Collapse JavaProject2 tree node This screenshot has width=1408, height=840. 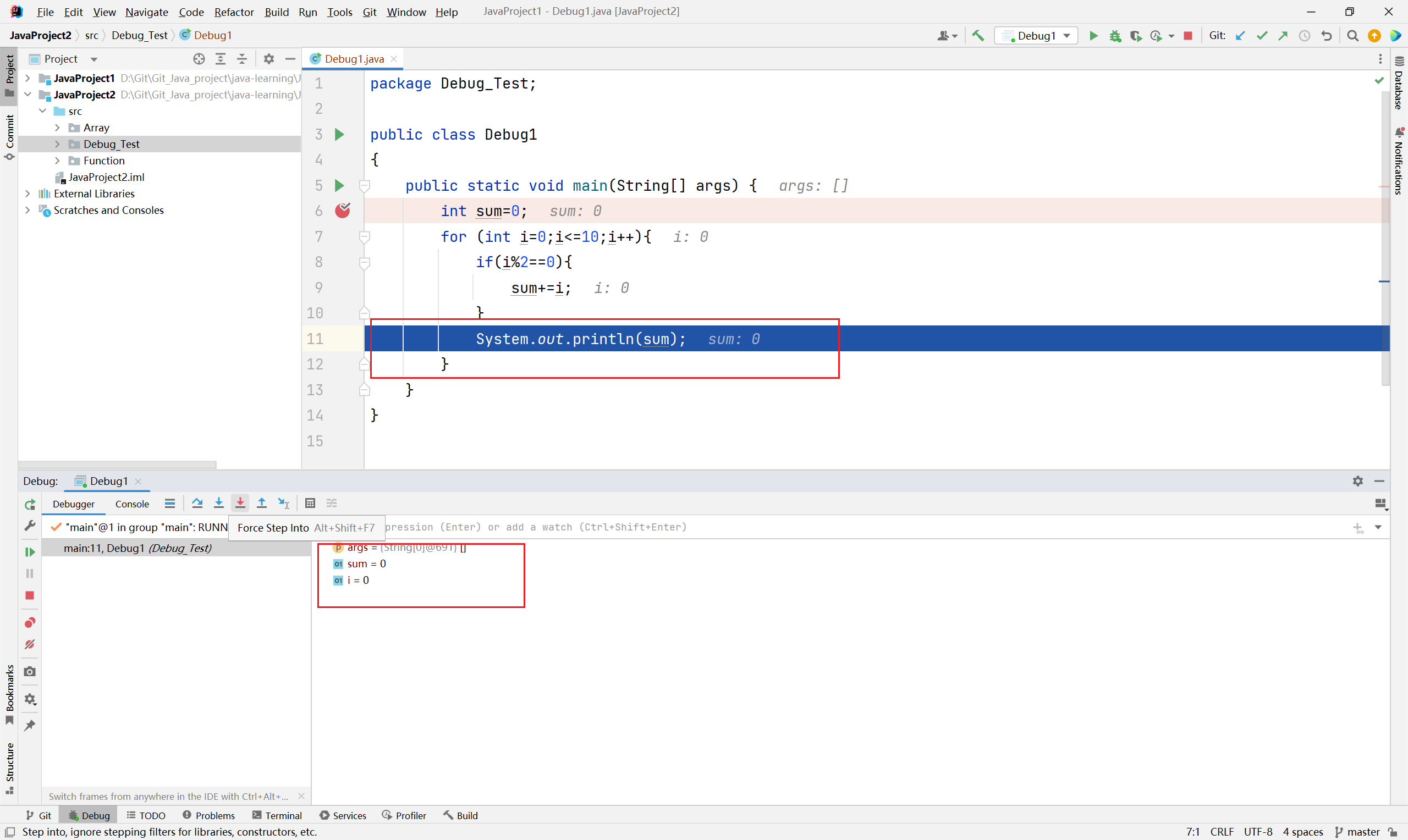[27, 95]
